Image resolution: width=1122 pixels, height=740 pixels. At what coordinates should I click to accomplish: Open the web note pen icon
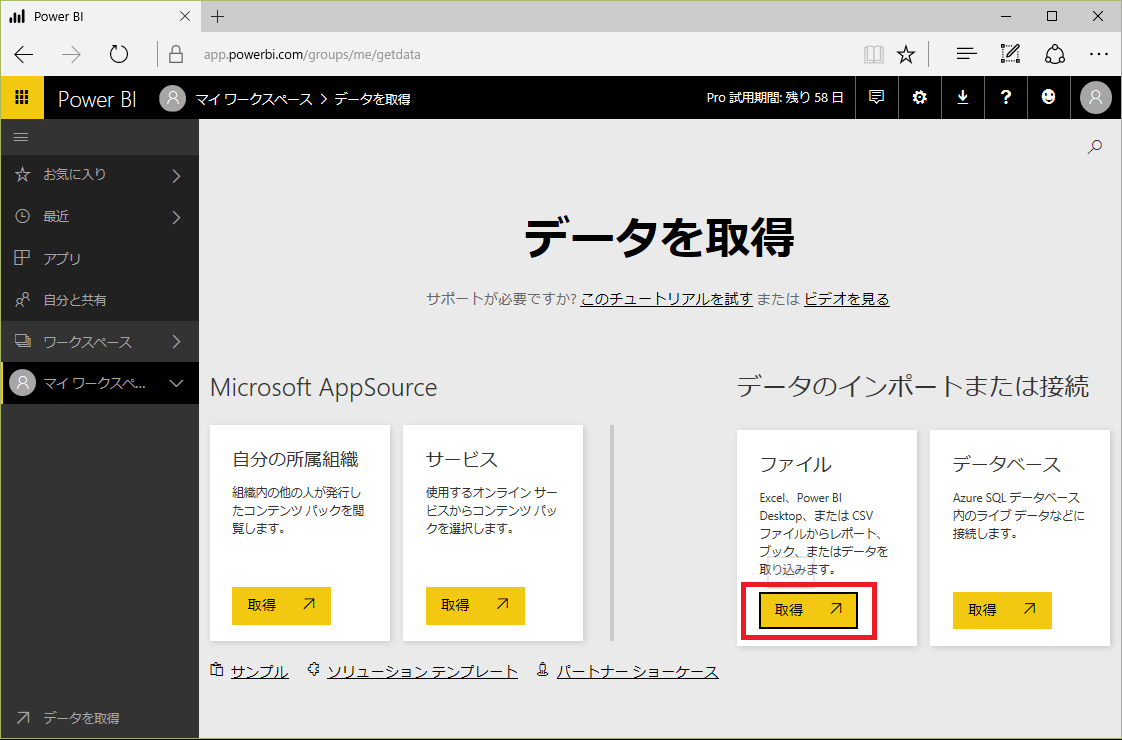[x=1010, y=54]
